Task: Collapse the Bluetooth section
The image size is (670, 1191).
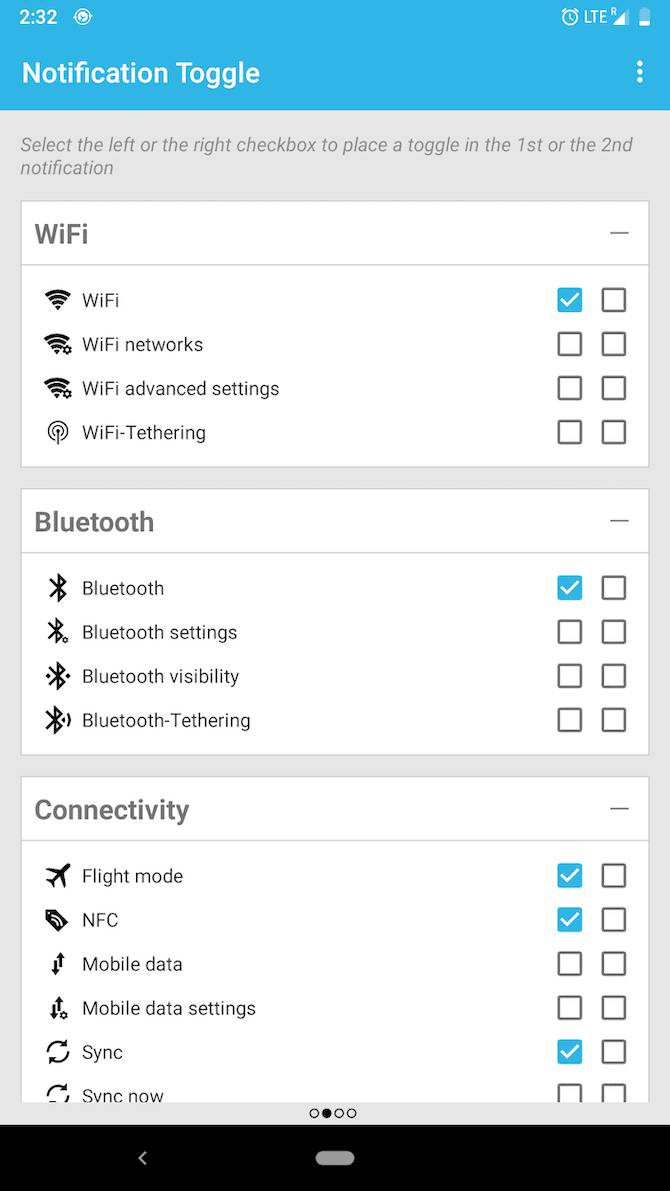Action: pyautogui.click(x=619, y=521)
